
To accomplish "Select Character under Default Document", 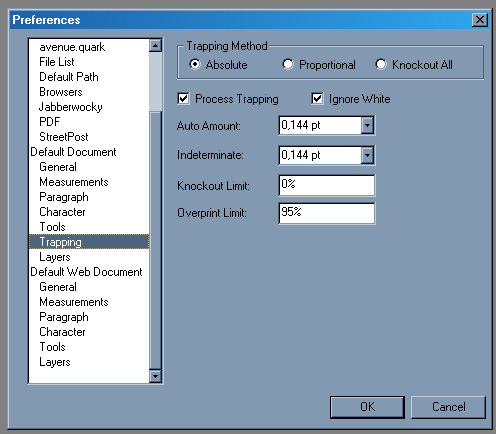I will coord(89,212).
